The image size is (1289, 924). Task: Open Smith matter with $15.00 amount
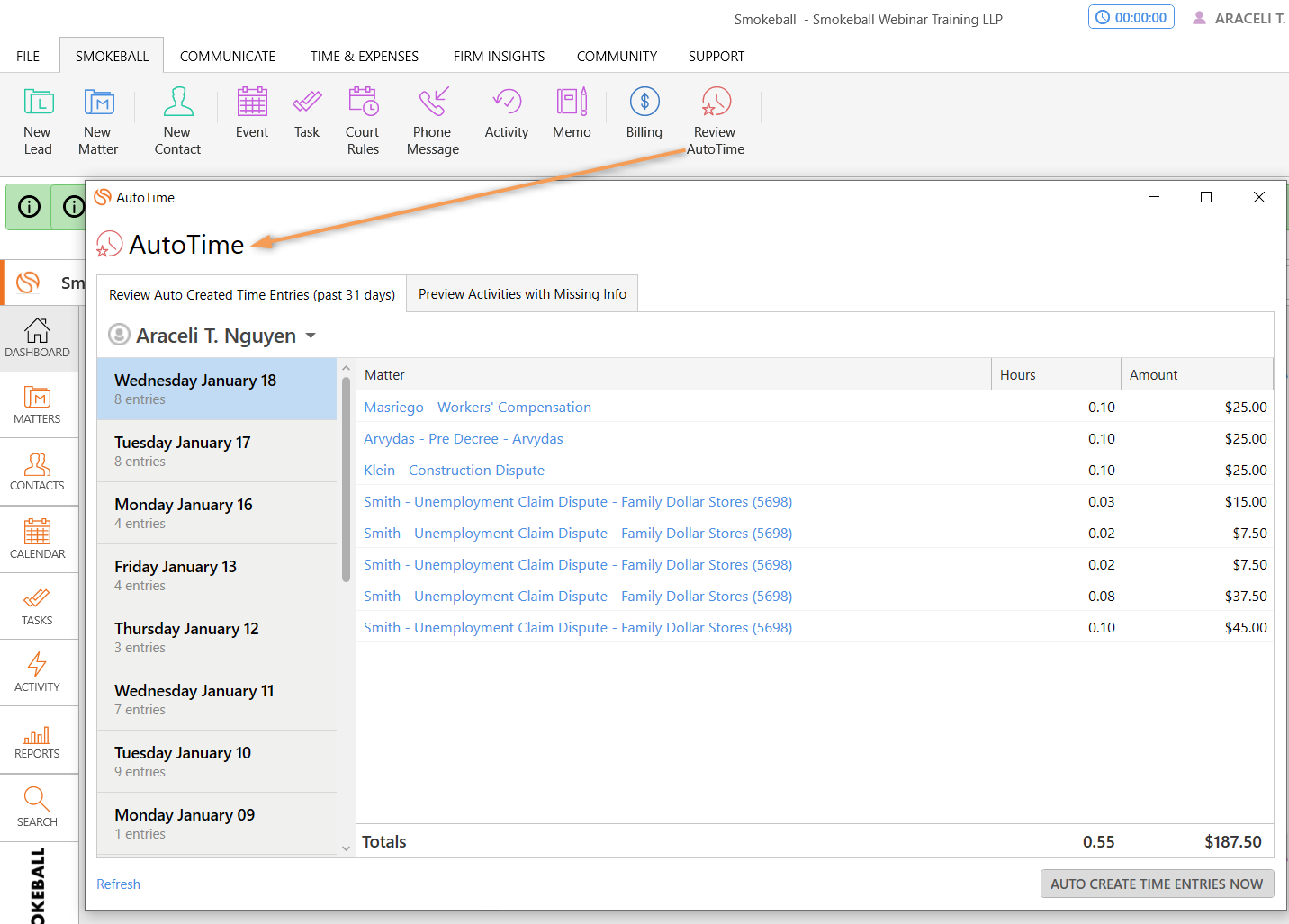[x=578, y=501]
